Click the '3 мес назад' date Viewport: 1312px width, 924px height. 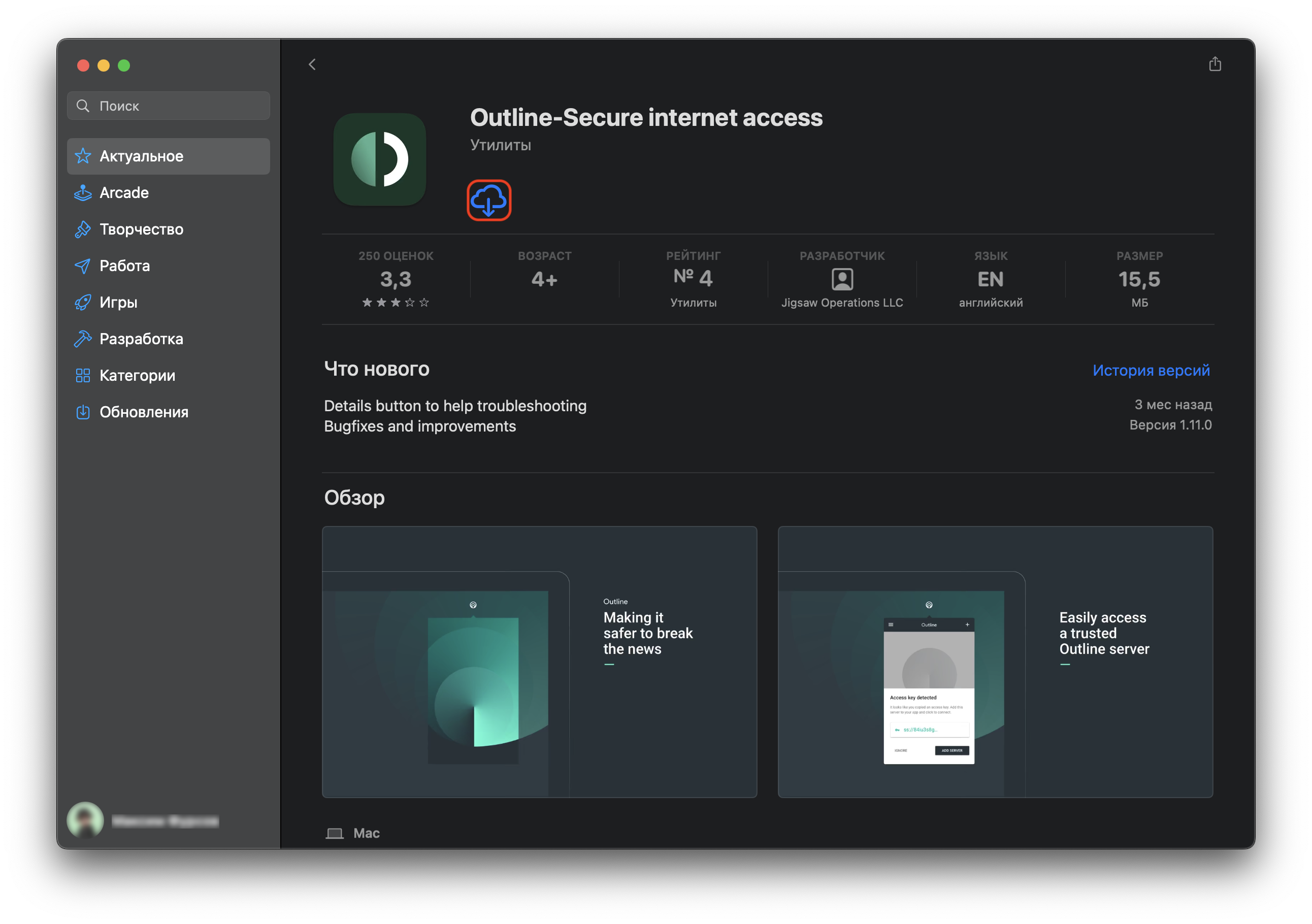coord(1172,405)
